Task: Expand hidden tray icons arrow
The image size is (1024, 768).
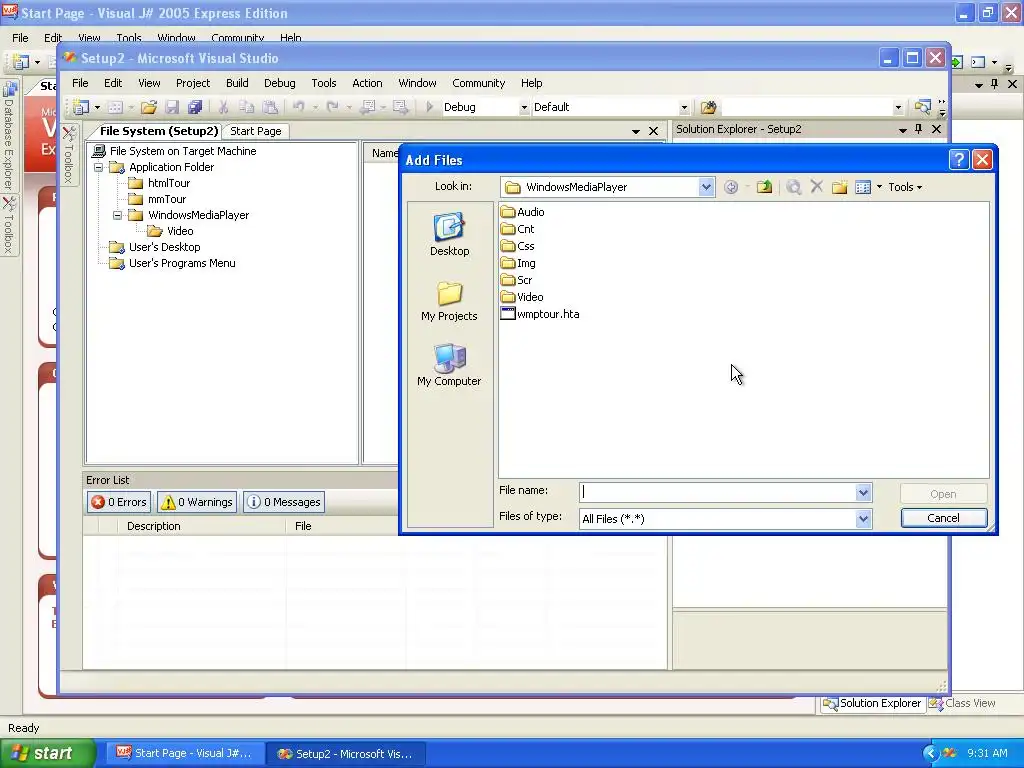Action: 930,754
